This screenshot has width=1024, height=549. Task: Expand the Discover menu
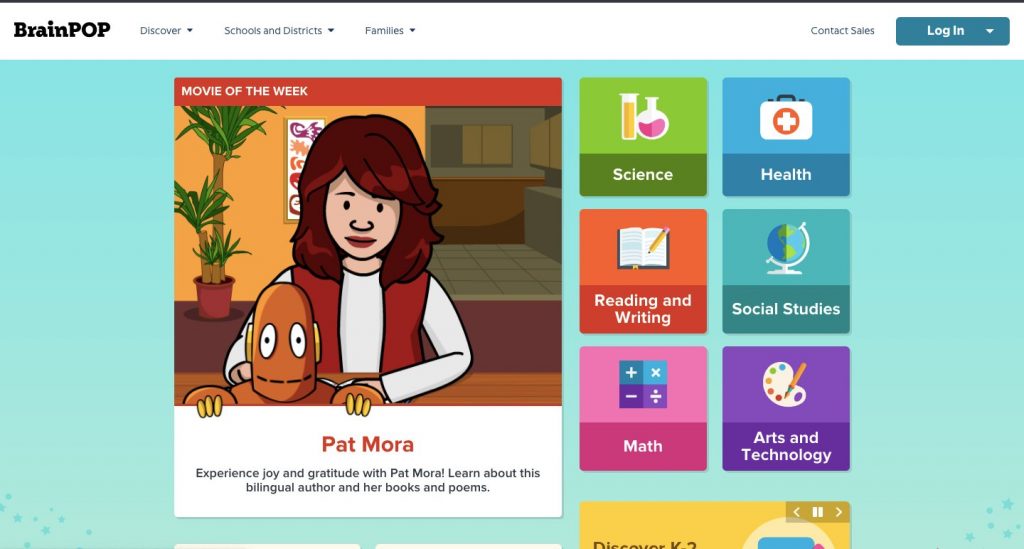(167, 31)
